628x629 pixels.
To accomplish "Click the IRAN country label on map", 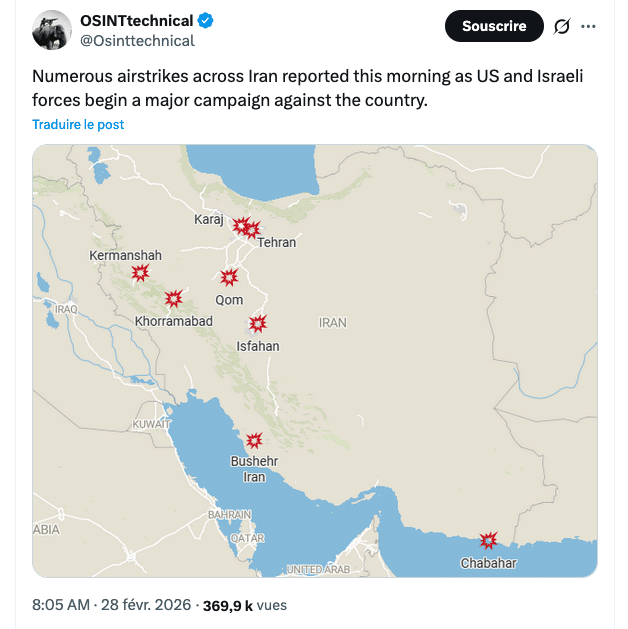I will [x=333, y=323].
